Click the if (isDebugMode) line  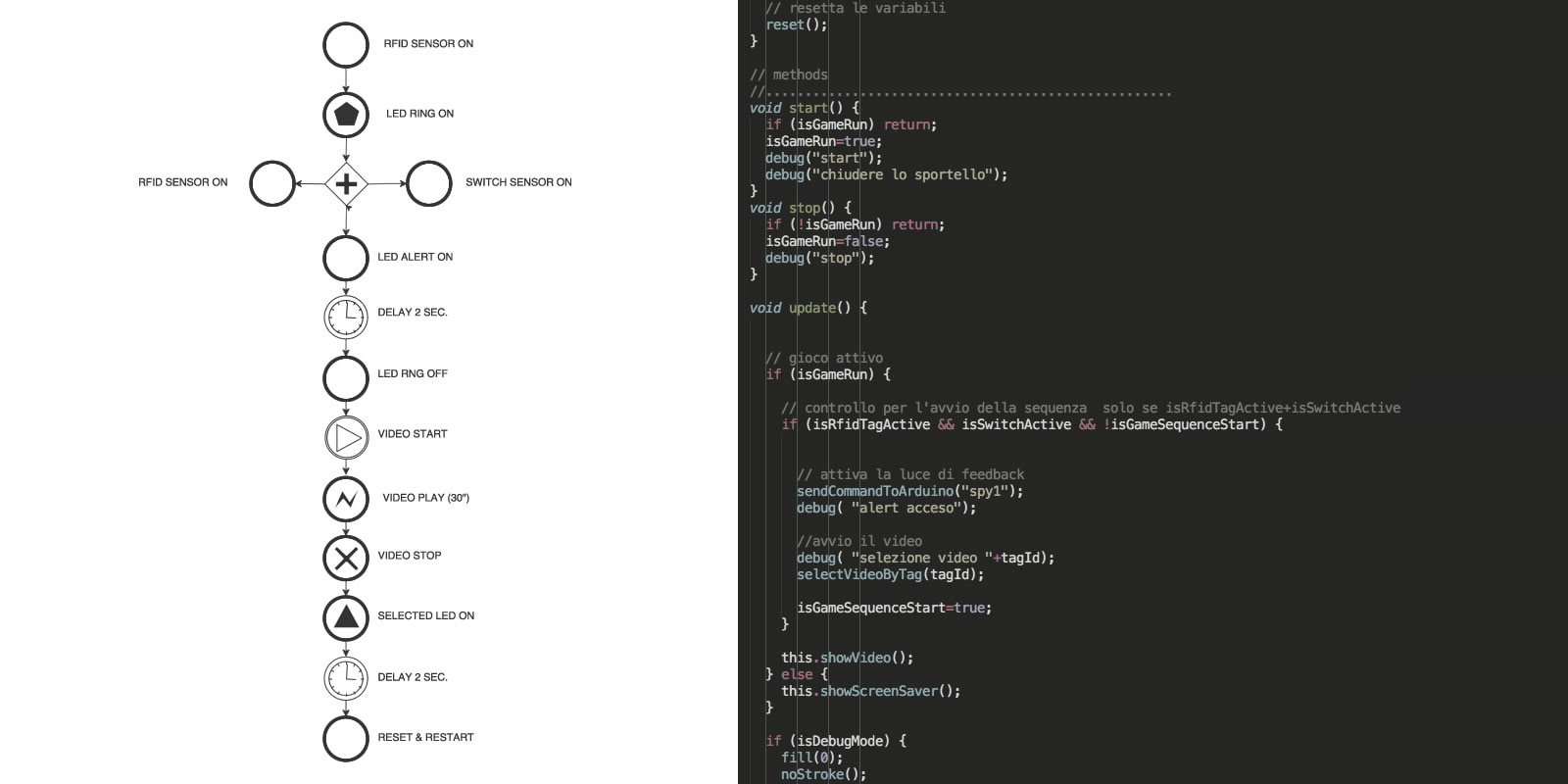pyautogui.click(x=836, y=741)
